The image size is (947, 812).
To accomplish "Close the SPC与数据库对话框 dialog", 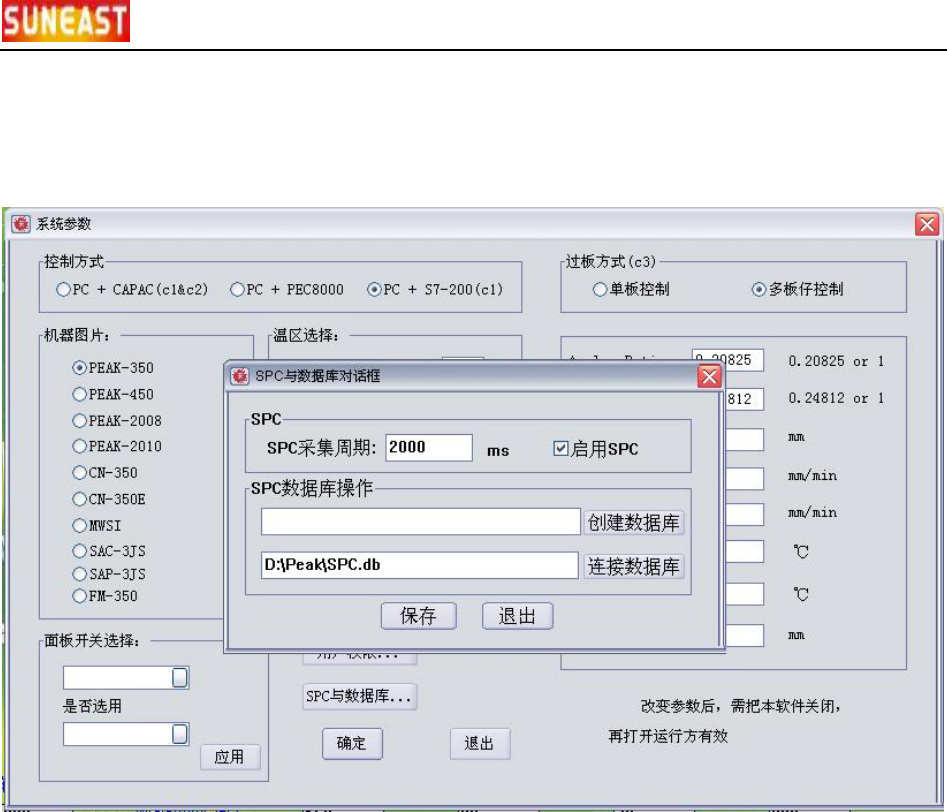I will (710, 376).
